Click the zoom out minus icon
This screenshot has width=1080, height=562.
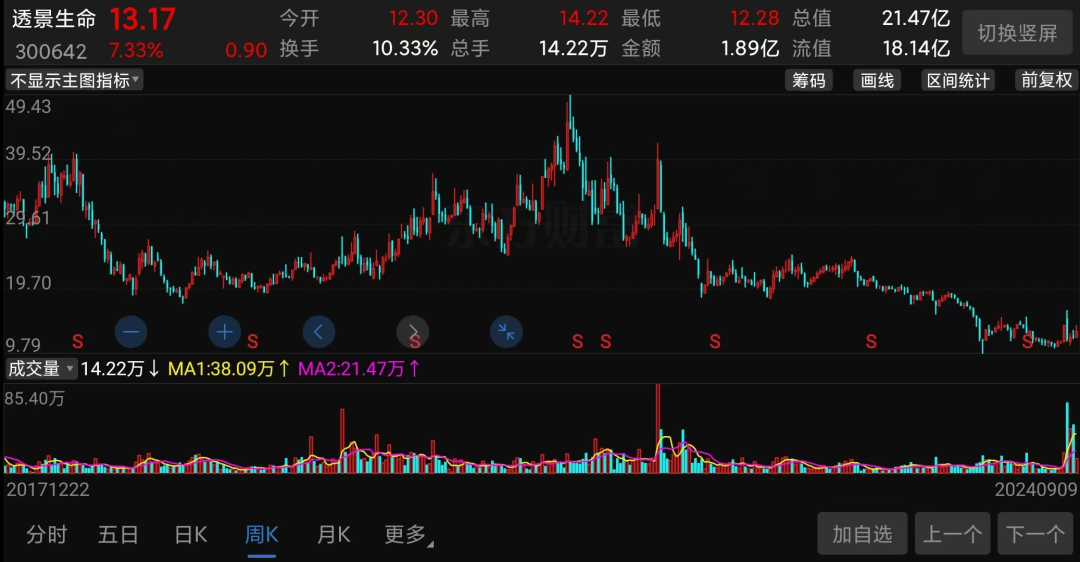pos(131,331)
